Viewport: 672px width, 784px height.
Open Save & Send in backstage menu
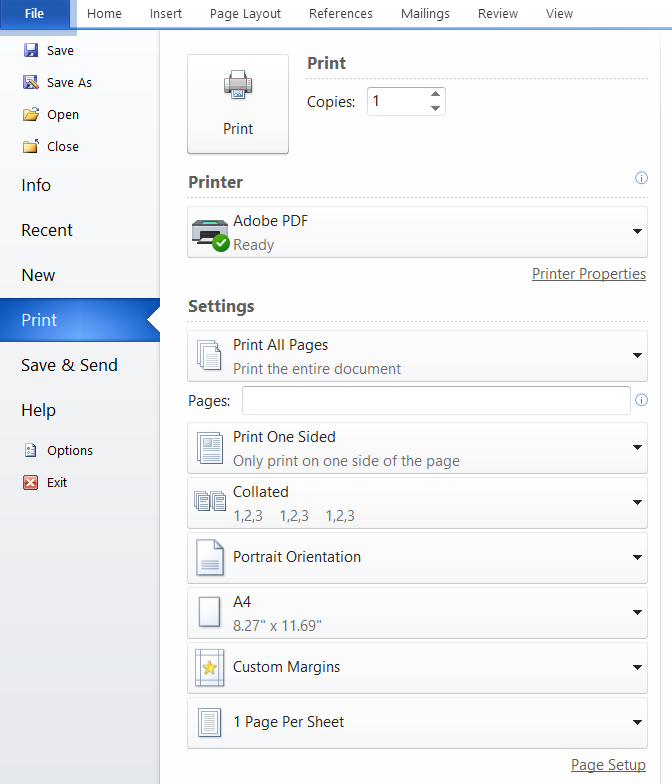80,366
